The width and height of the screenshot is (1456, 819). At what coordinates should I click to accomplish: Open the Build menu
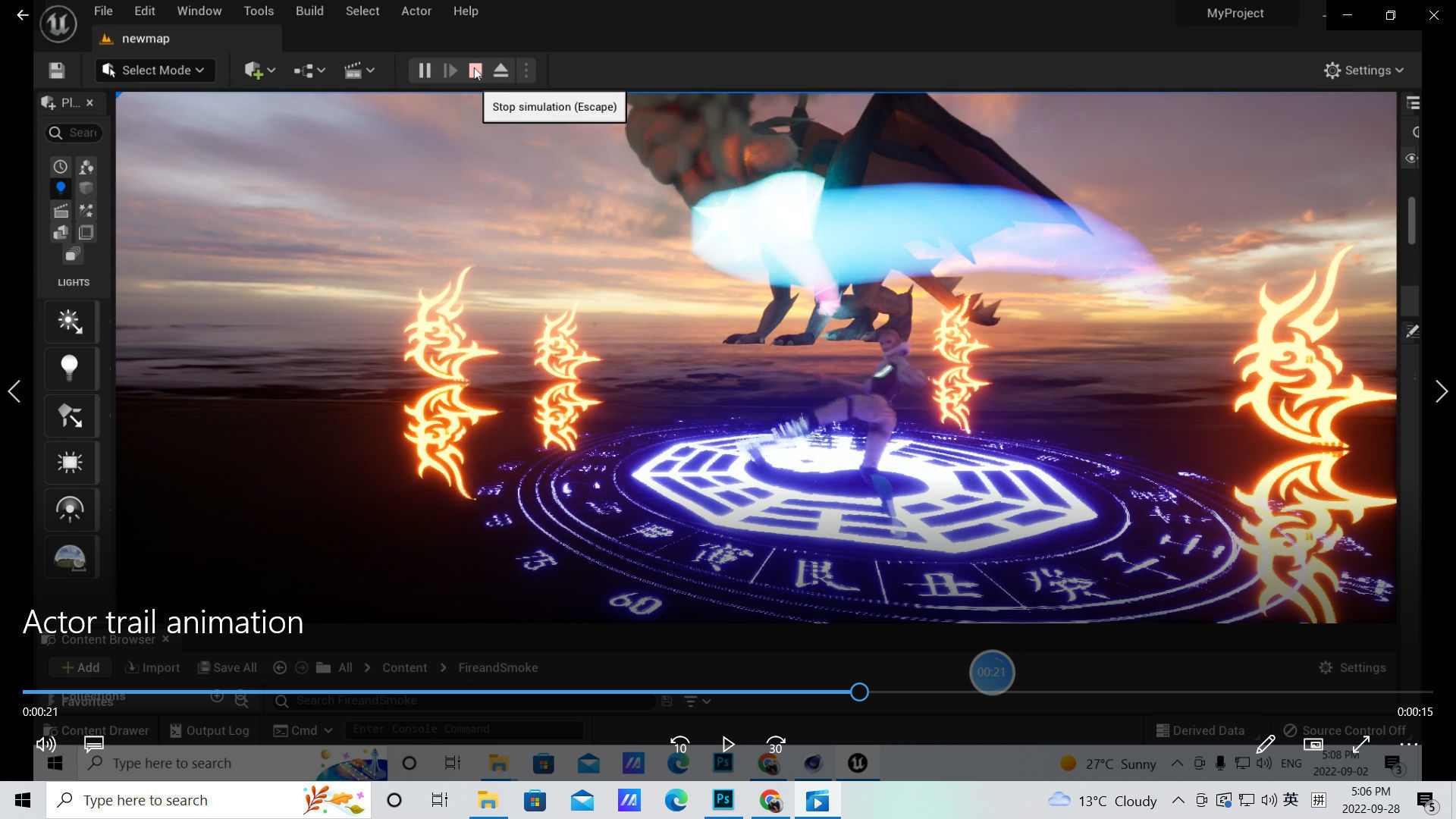[x=309, y=11]
